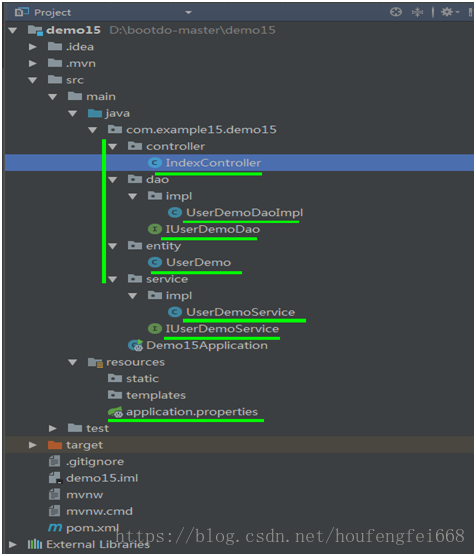Click the Project panel title label
Image resolution: width=476 pixels, height=556 pixels.
pyautogui.click(x=52, y=13)
